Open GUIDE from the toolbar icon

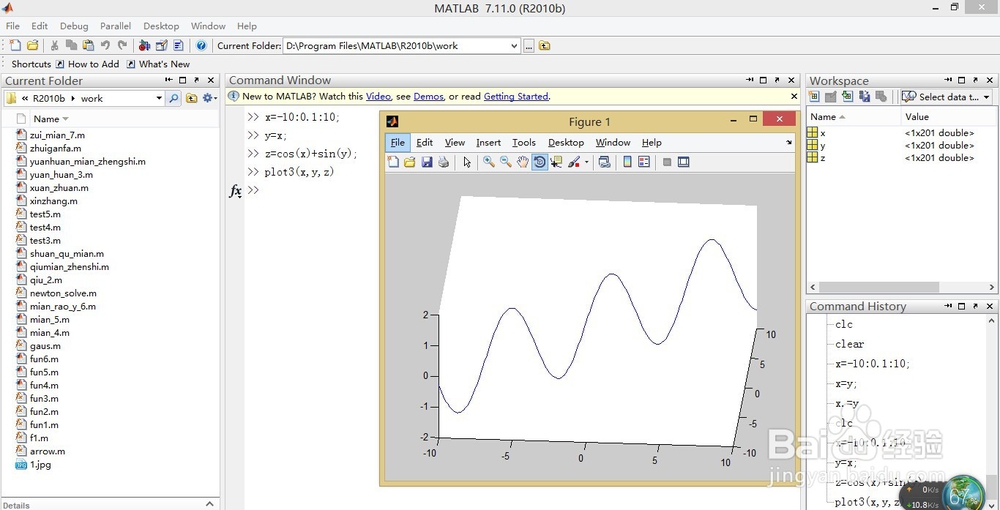pos(161,45)
